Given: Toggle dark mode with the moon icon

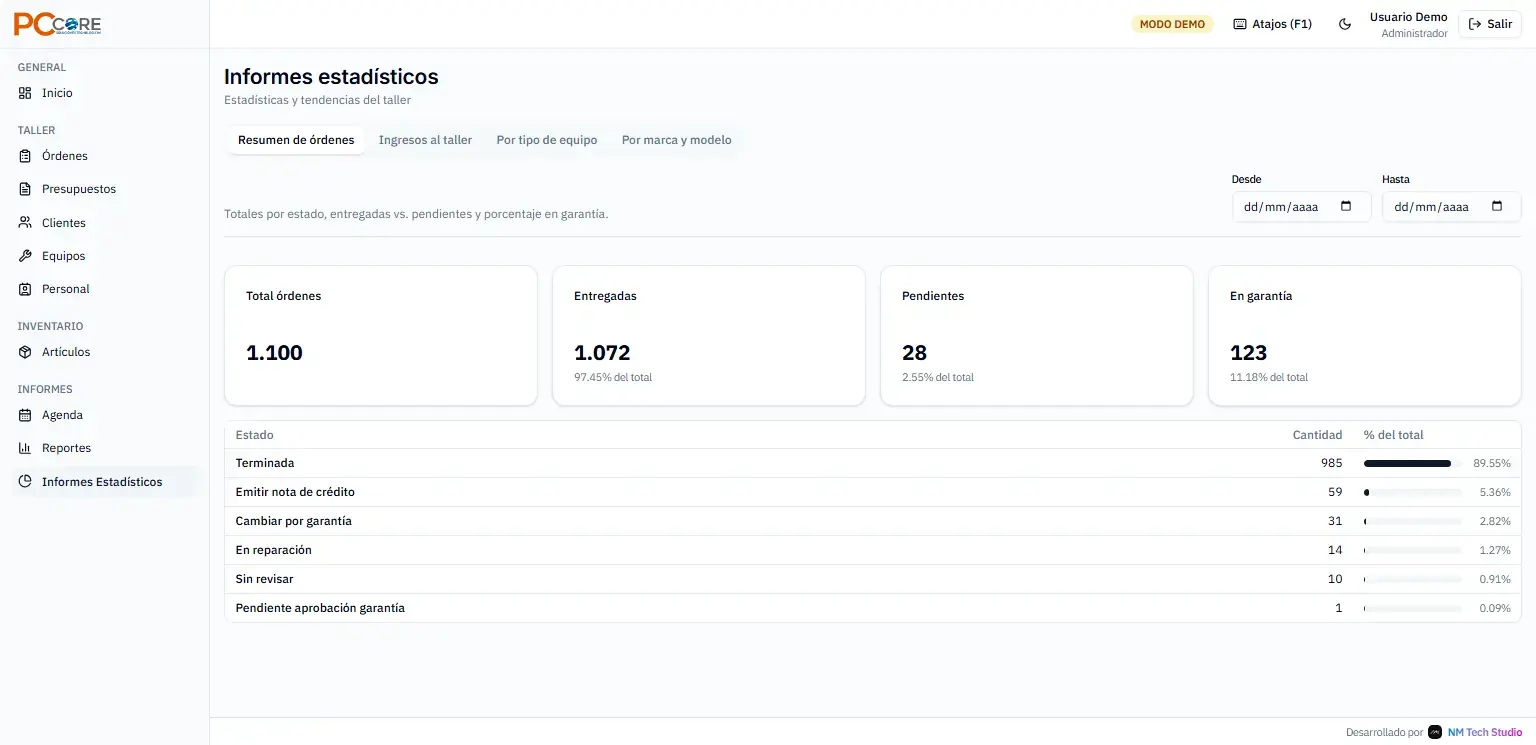Looking at the screenshot, I should tap(1345, 24).
